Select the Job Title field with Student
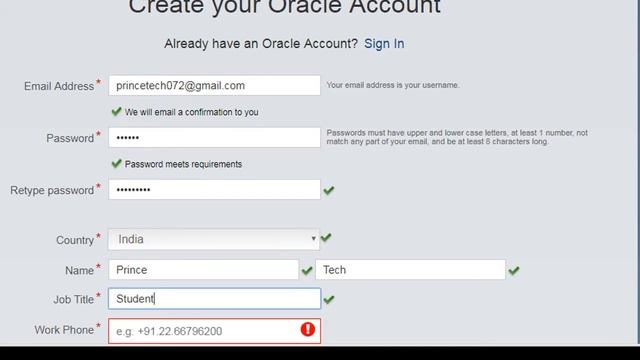Image resolution: width=640 pixels, height=360 pixels. click(x=214, y=299)
